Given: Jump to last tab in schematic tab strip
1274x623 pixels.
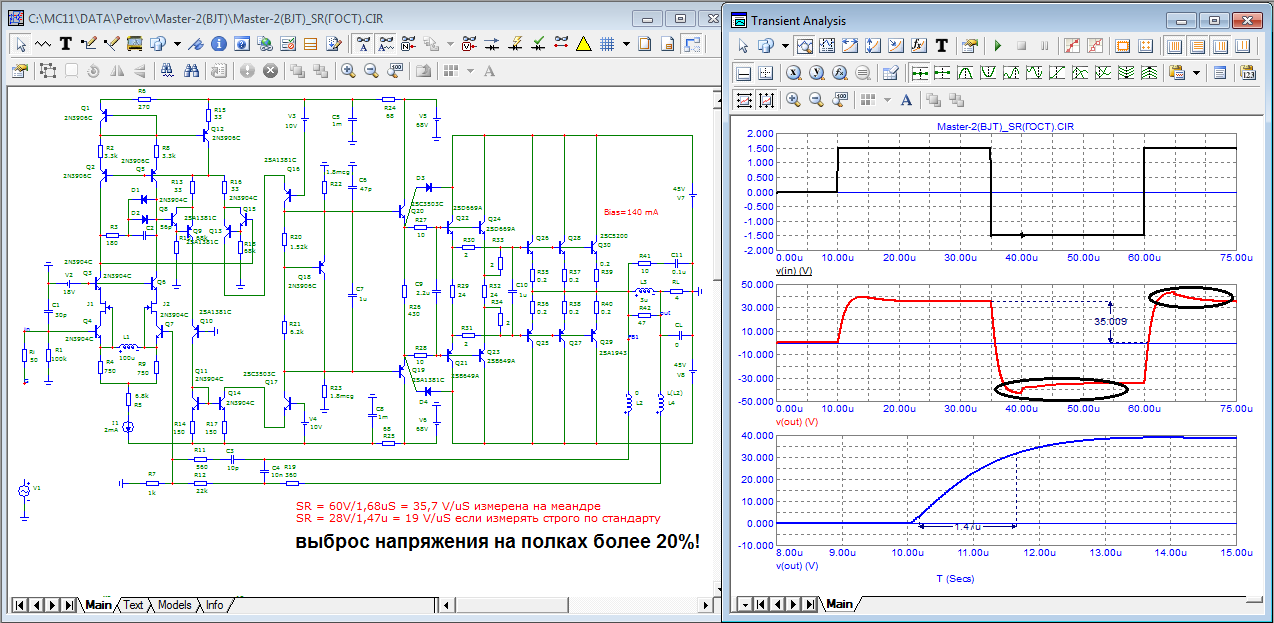Looking at the screenshot, I should [x=68, y=605].
